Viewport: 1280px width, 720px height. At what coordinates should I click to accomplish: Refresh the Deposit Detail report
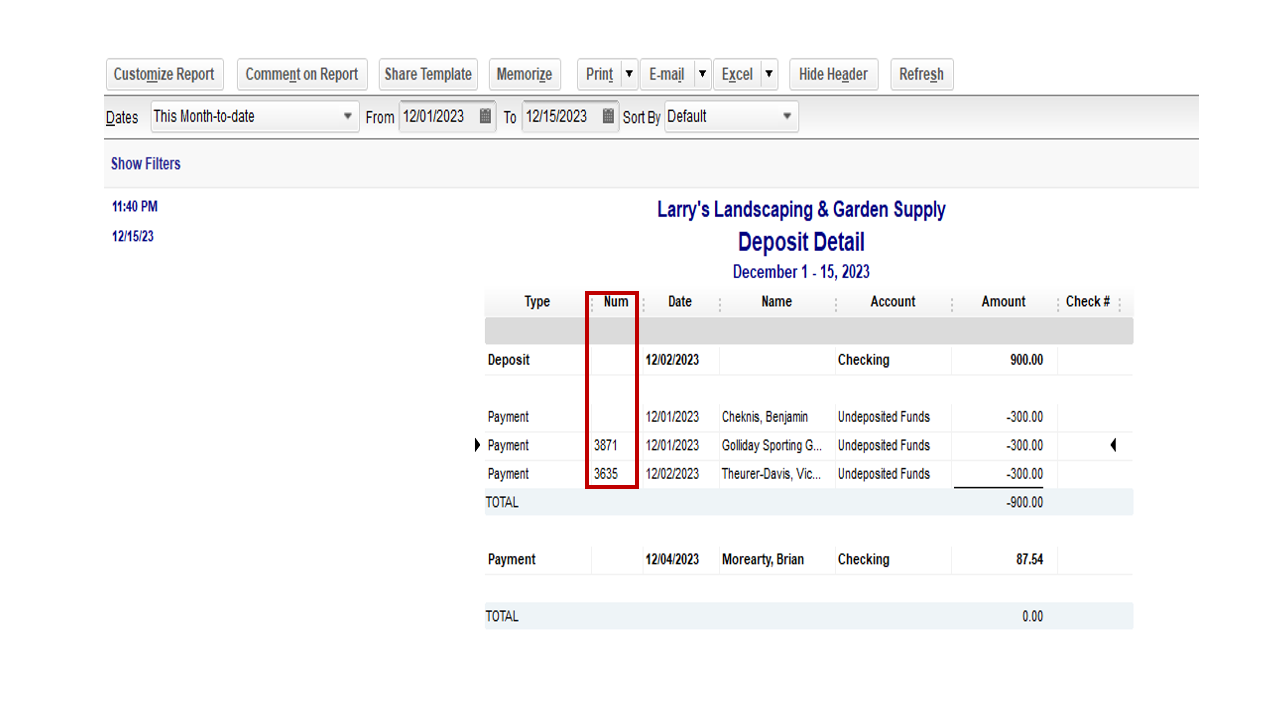921,73
